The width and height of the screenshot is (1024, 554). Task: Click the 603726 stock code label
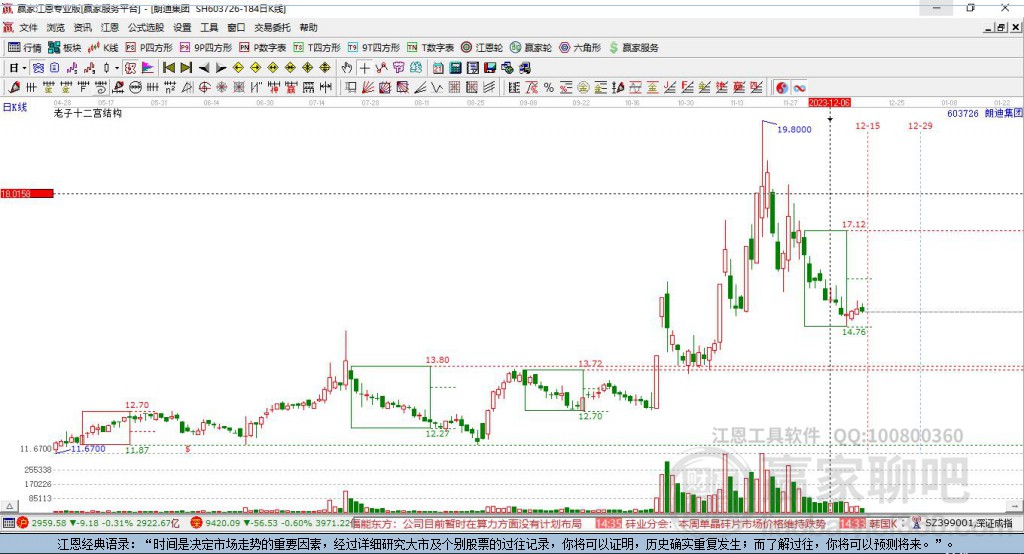point(963,113)
